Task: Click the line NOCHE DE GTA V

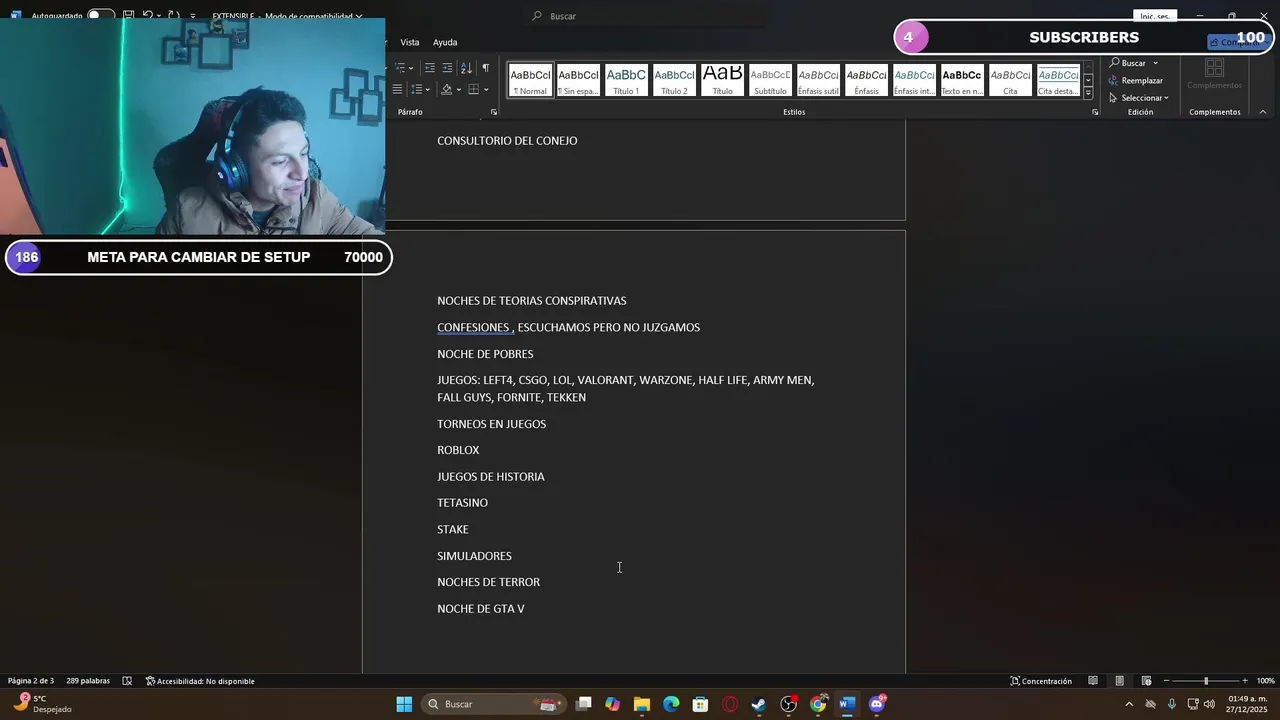Action: (x=481, y=608)
